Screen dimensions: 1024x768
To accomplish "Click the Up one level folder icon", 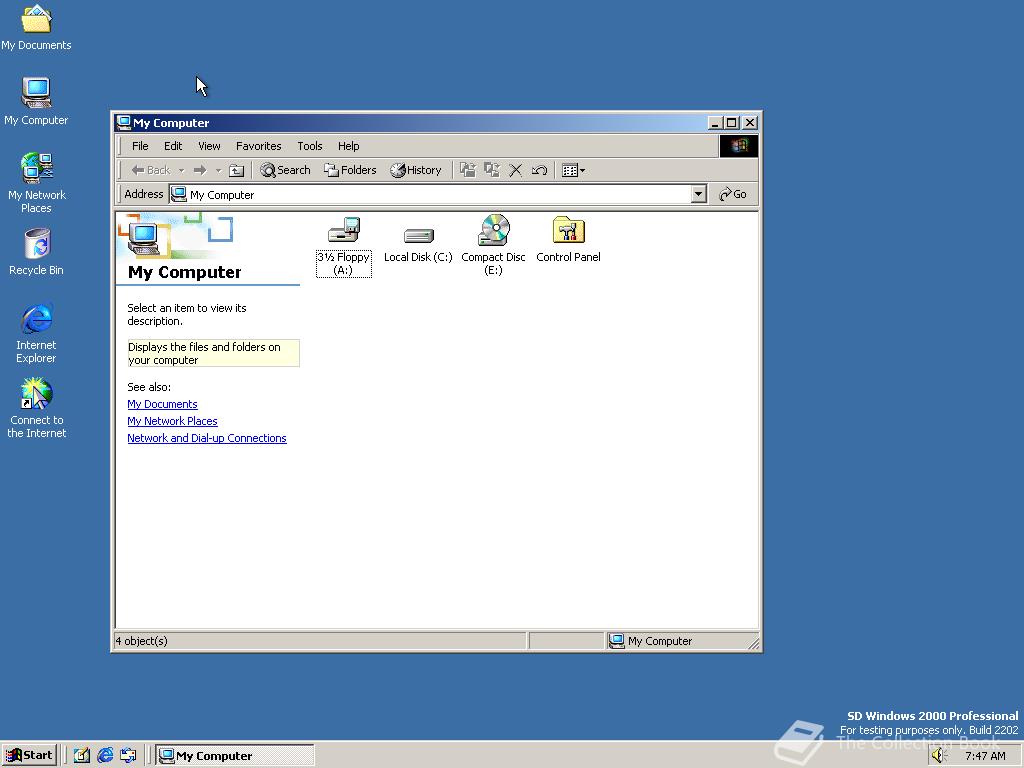I will click(x=236, y=170).
